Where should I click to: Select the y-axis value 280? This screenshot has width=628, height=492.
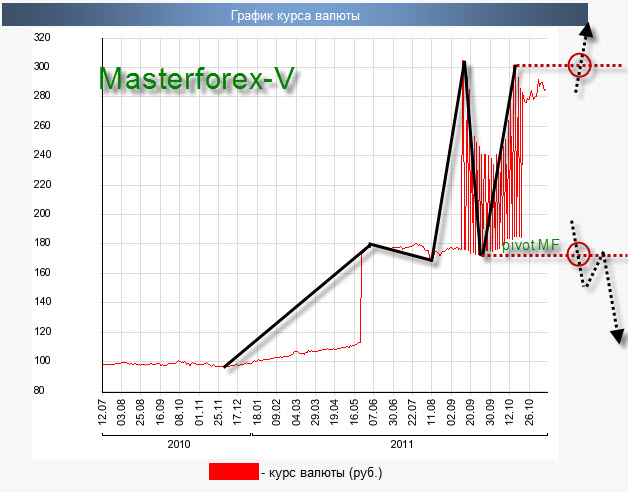(x=42, y=96)
